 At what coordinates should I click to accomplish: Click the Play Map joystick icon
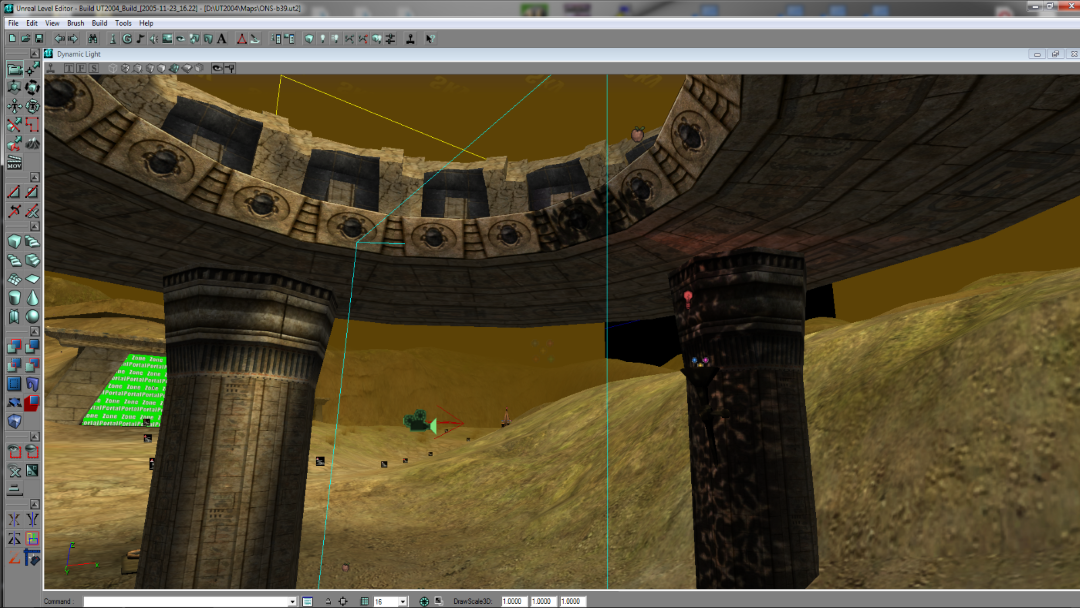tap(411, 39)
